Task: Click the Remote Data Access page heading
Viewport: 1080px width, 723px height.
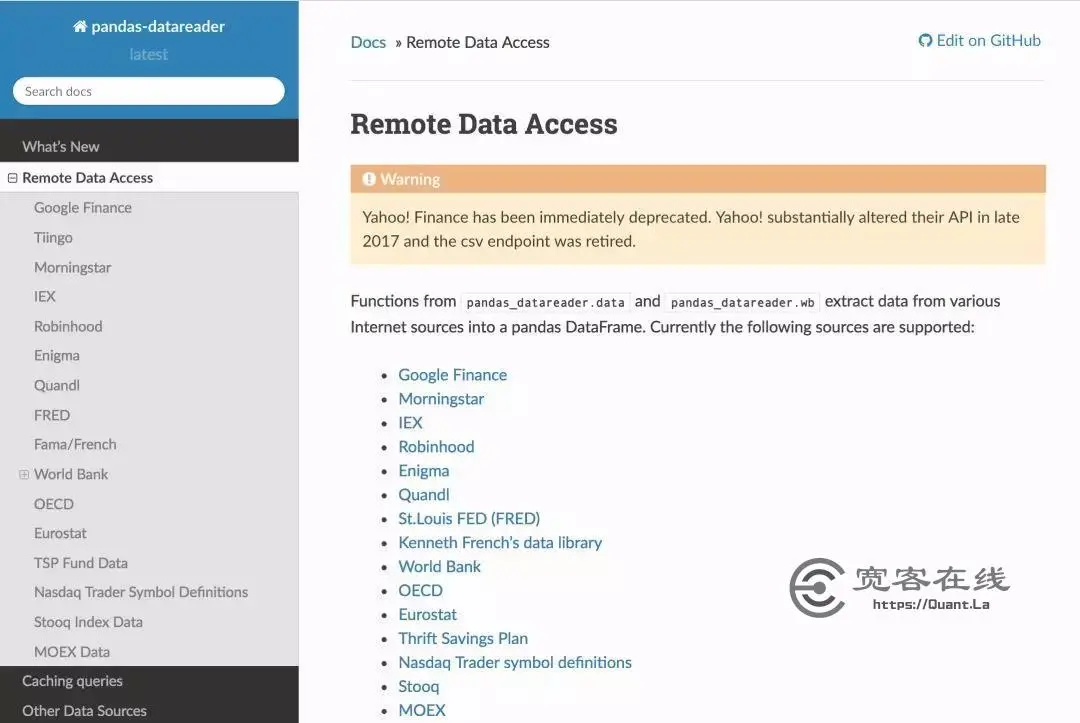Action: 484,125
